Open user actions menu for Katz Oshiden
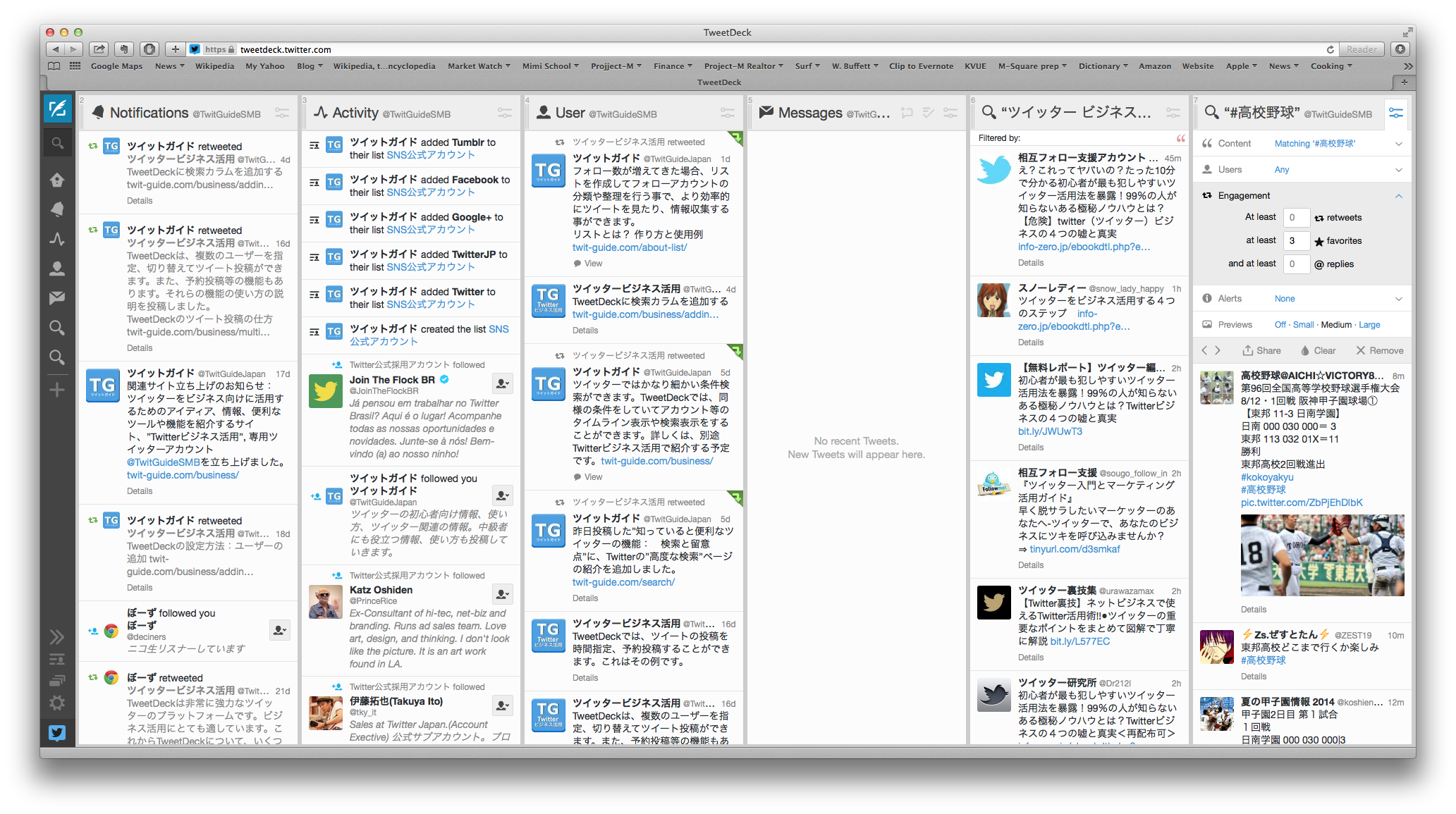The width and height of the screenshot is (1456, 814). tap(502, 594)
